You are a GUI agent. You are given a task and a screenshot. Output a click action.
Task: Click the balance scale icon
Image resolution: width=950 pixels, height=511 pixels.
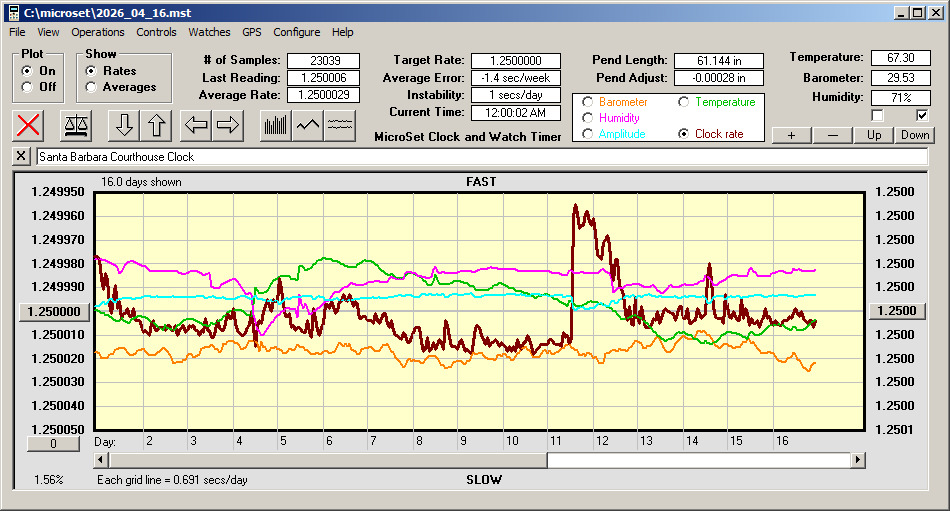click(x=76, y=125)
